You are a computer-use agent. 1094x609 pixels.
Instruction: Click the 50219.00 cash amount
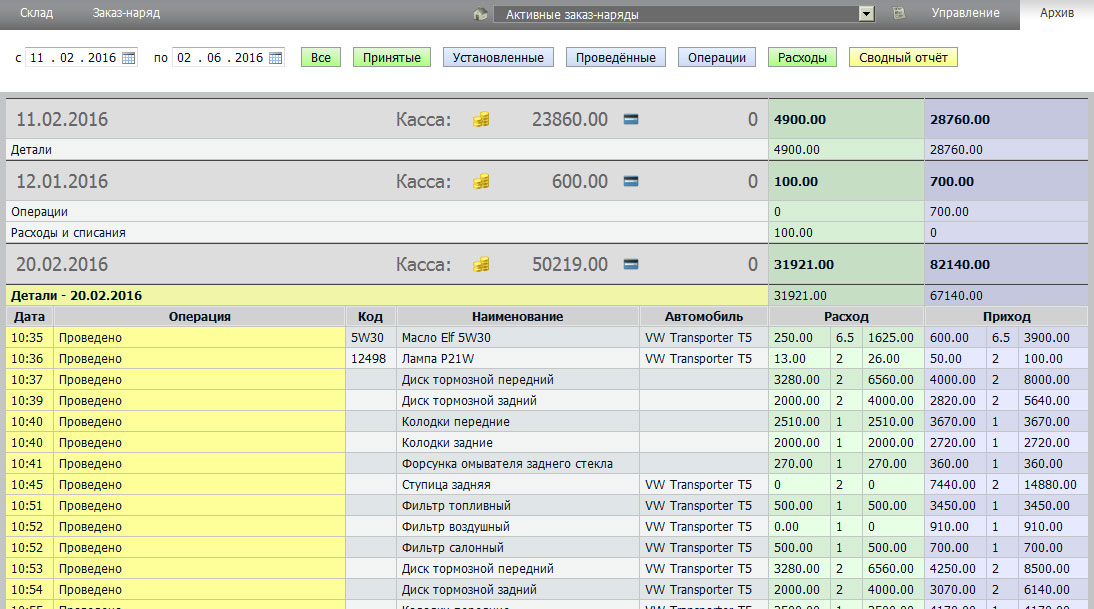[569, 264]
